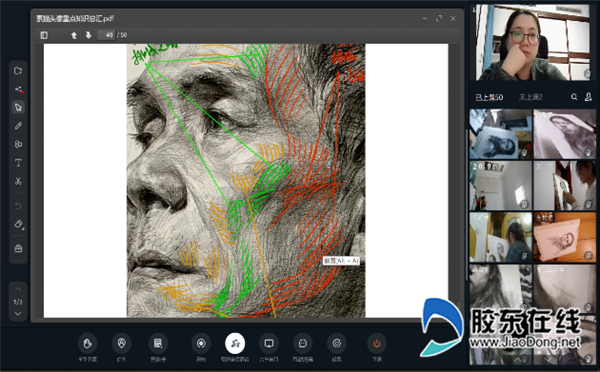This screenshot has height=372, width=600.
Task: Click the page number field showing 49
Action: click(106, 35)
